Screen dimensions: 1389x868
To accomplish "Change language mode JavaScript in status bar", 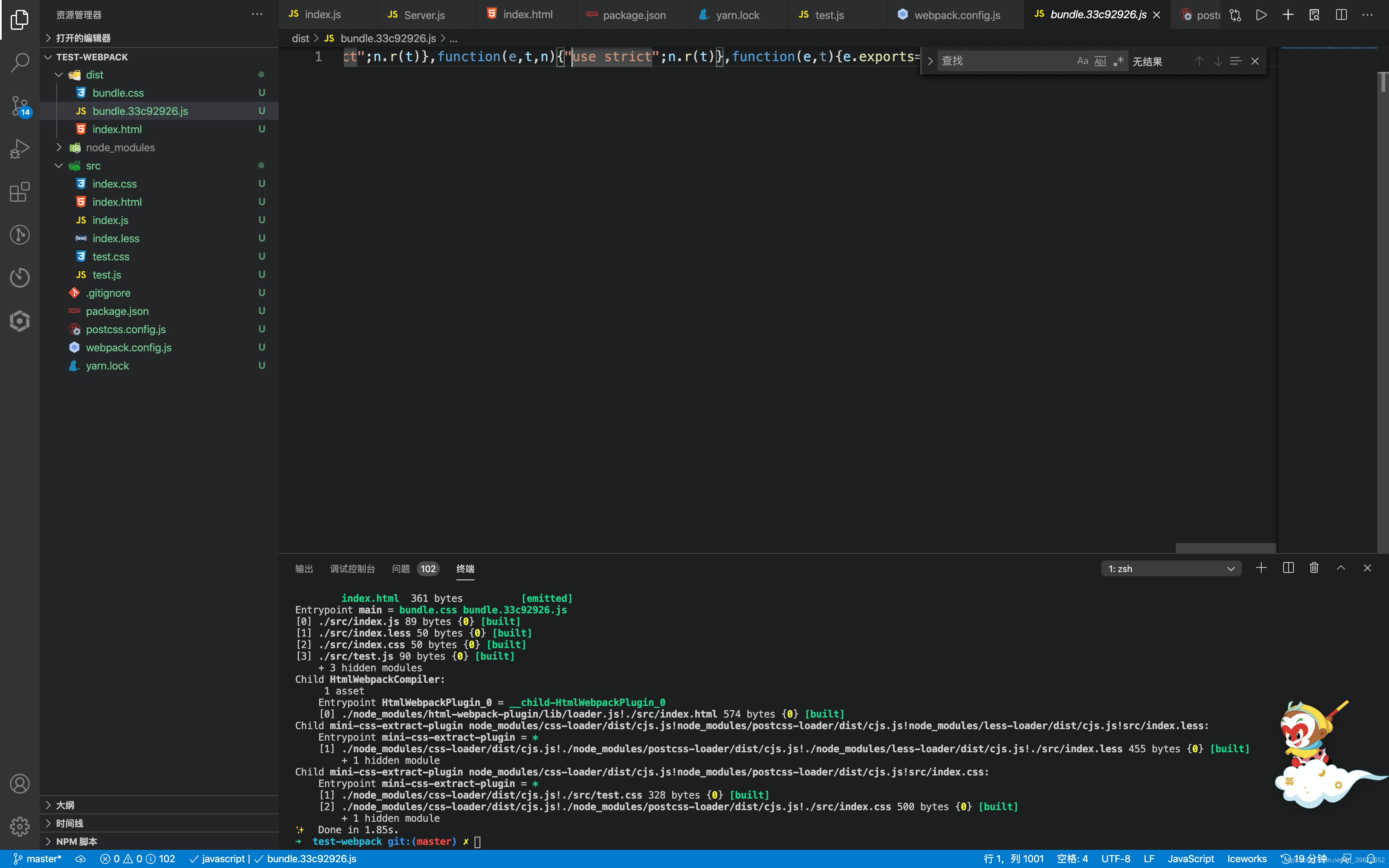I will click(1191, 859).
